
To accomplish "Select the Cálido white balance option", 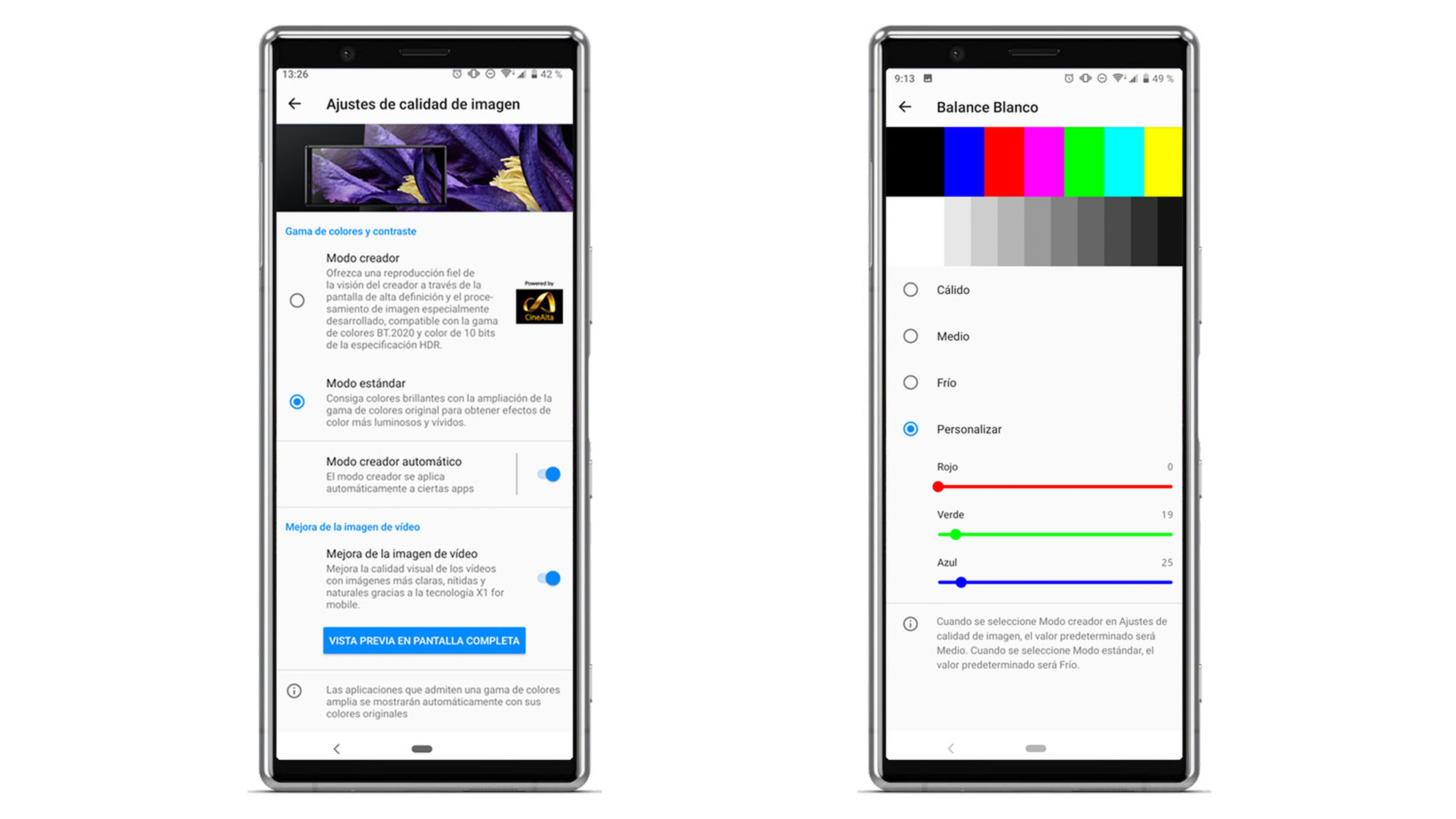I will pos(910,290).
